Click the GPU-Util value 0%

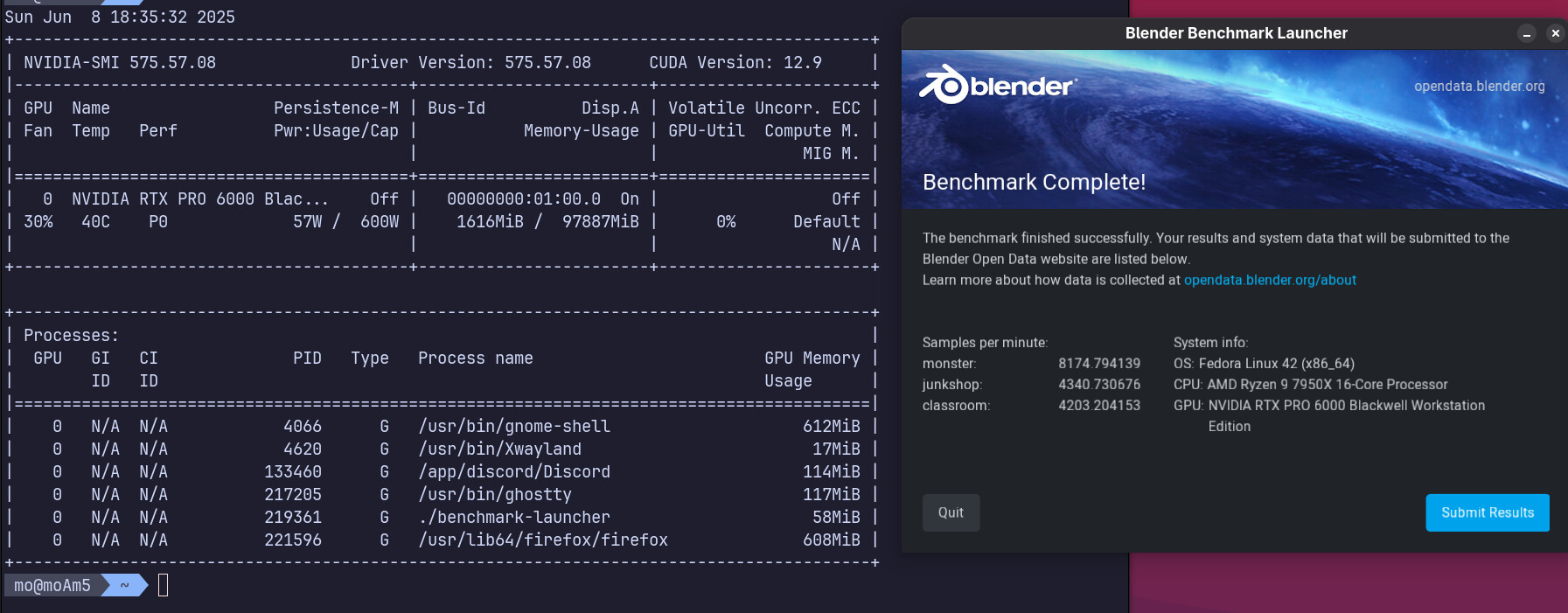click(x=726, y=221)
